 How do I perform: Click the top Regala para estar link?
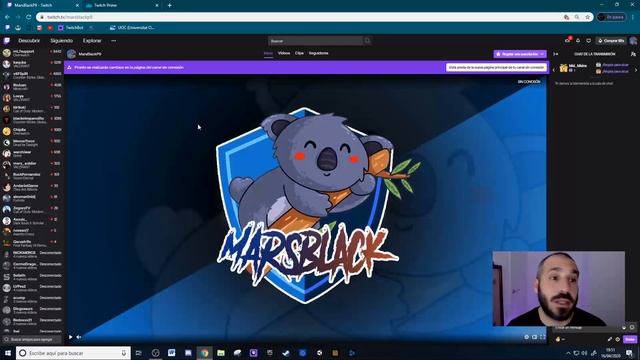[x=616, y=65]
